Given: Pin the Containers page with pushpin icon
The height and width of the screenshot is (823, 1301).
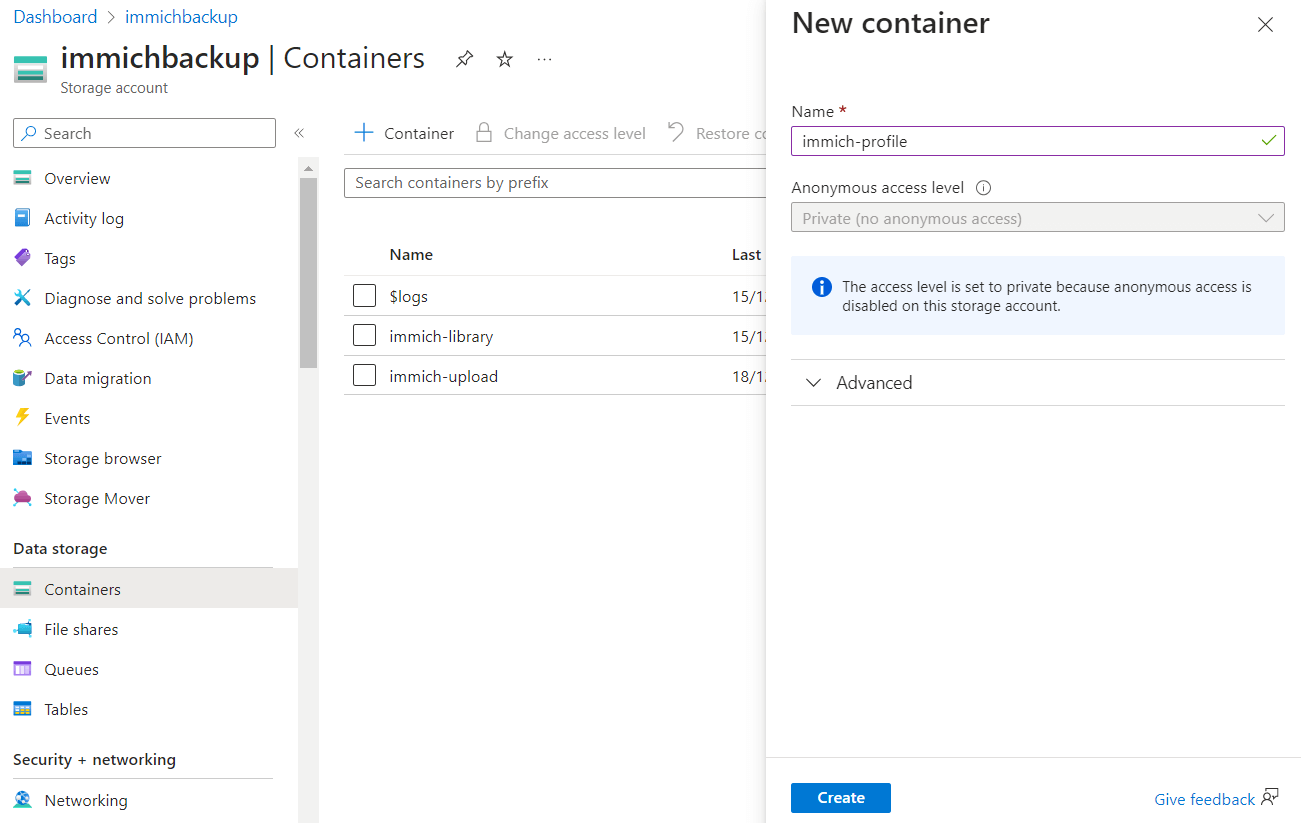Looking at the screenshot, I should (x=464, y=59).
